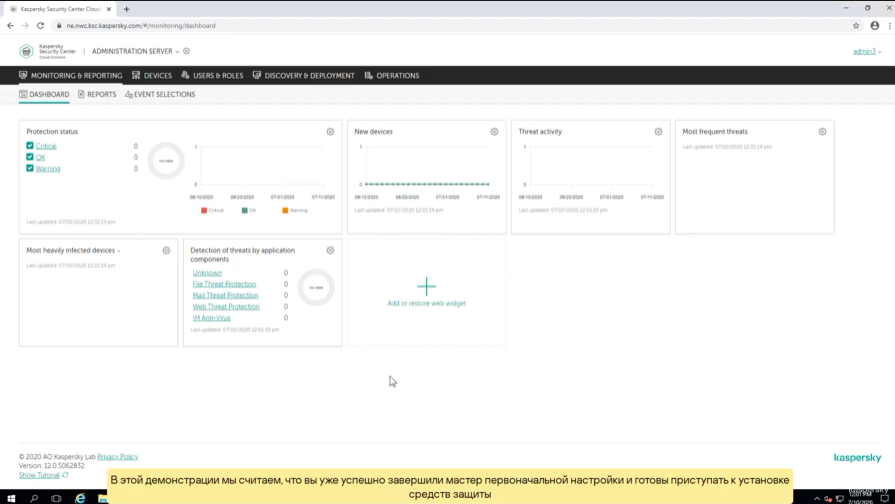
Task: Close the Kaspersky Security Center Cloud tab
Action: 108,9
